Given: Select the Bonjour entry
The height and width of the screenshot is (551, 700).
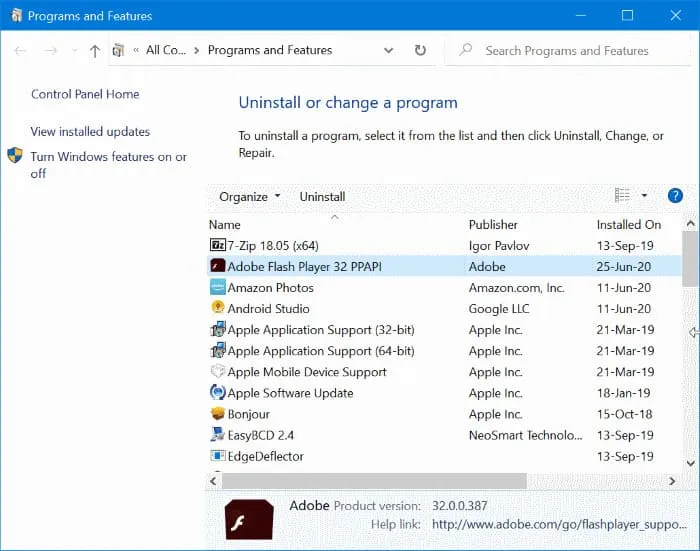Looking at the screenshot, I should (444, 414).
